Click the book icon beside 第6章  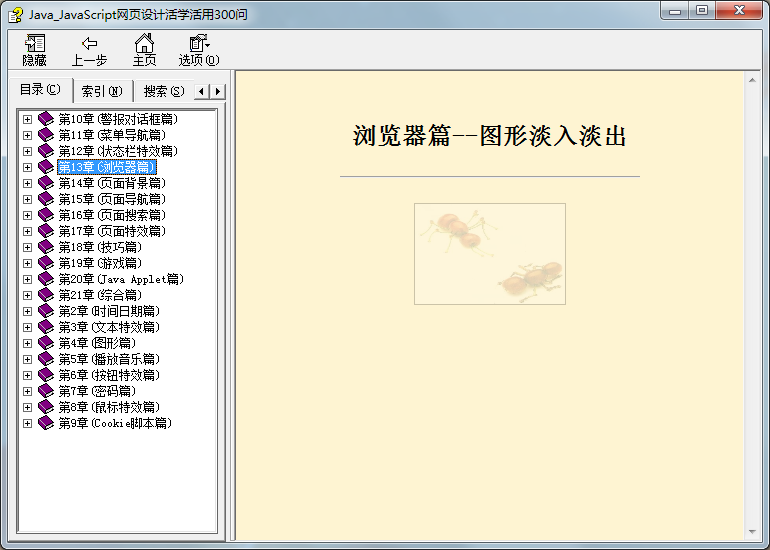[x=46, y=375]
